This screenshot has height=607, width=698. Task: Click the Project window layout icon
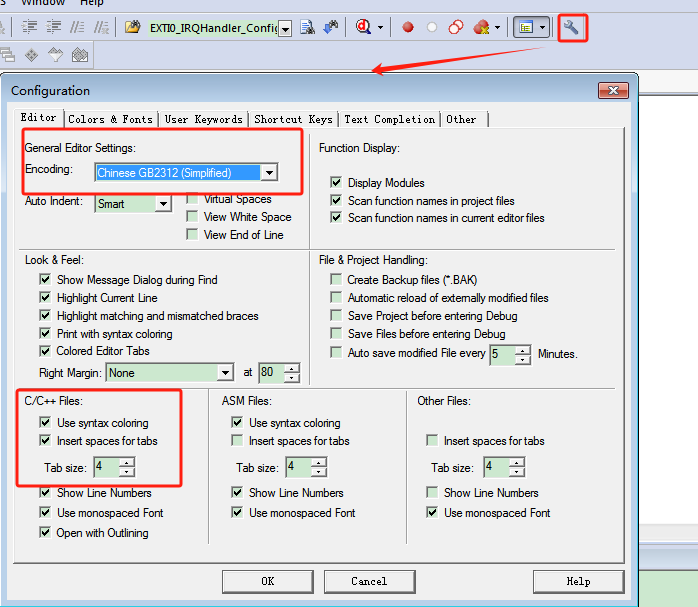(x=526, y=28)
